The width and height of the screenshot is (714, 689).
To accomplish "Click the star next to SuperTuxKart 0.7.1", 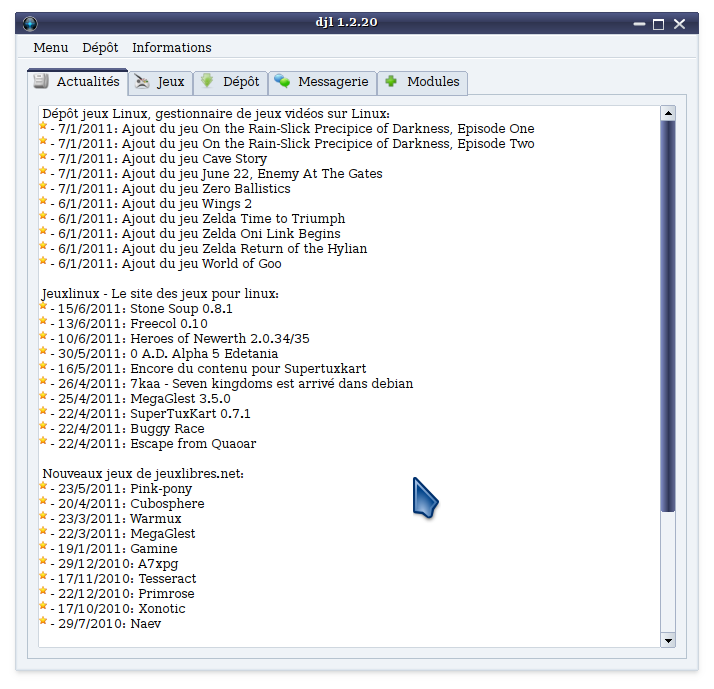I will click(x=43, y=411).
